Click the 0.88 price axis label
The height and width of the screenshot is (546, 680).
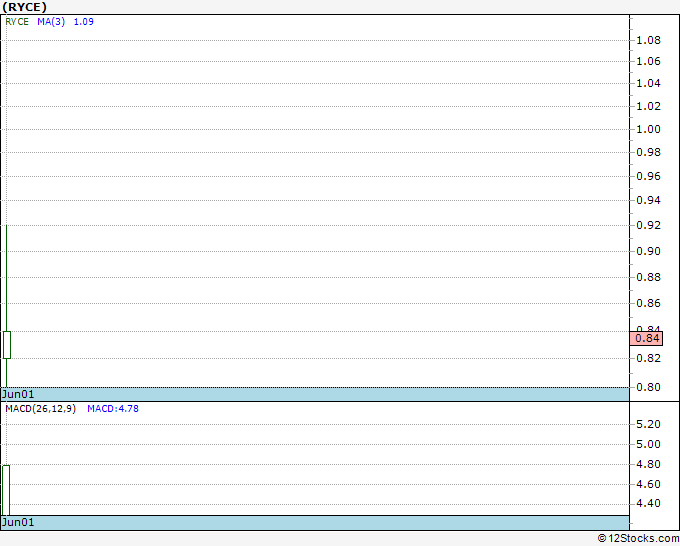[648, 277]
